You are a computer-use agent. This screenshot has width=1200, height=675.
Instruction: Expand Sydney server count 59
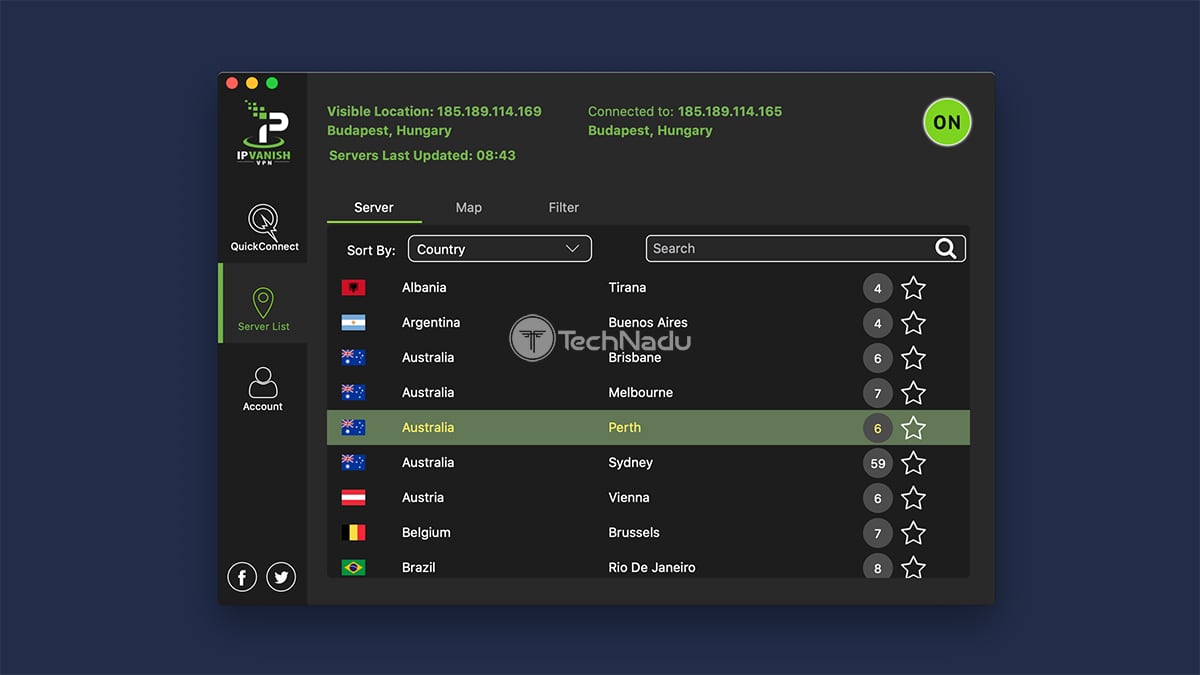coord(878,464)
